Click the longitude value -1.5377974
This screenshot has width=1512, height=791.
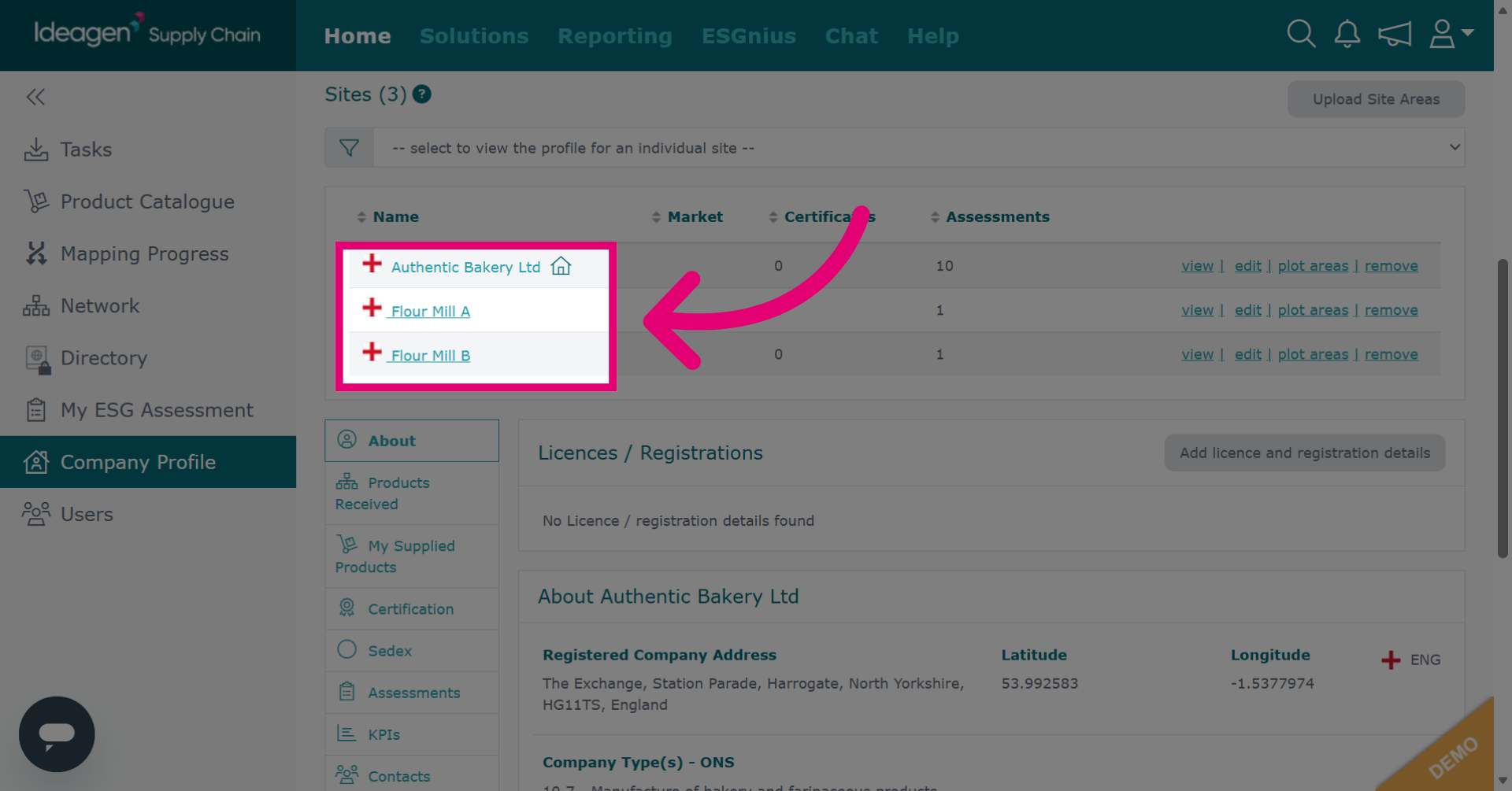1272,683
